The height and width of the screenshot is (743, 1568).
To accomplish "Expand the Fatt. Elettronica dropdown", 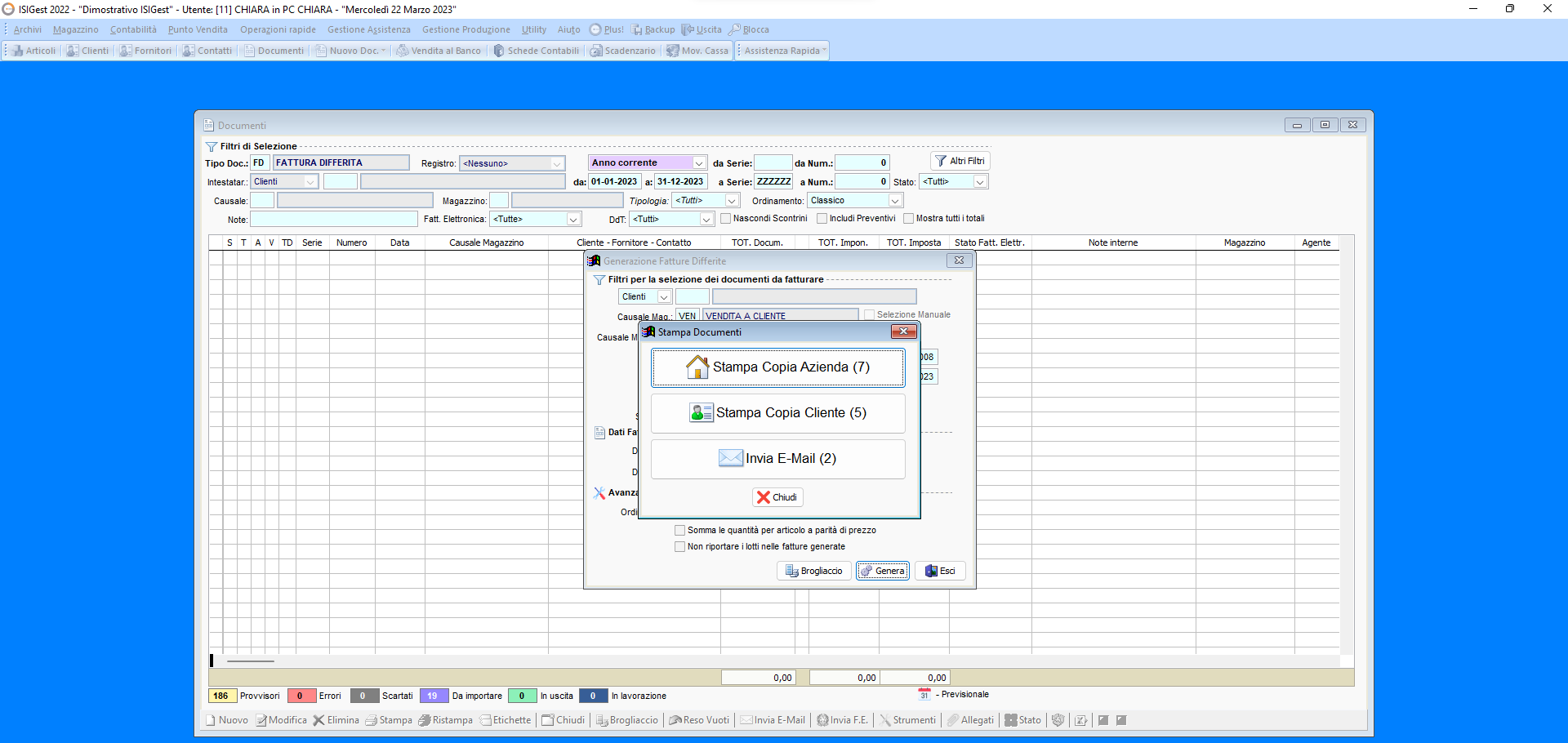I will pyautogui.click(x=573, y=220).
